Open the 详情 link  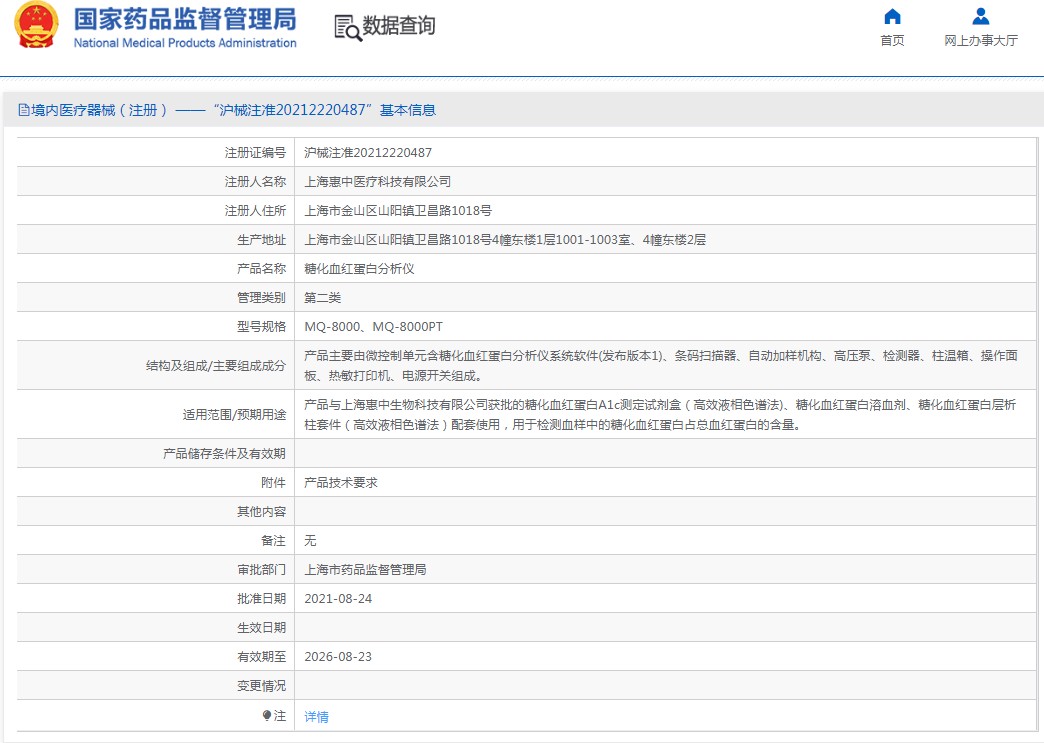[316, 717]
